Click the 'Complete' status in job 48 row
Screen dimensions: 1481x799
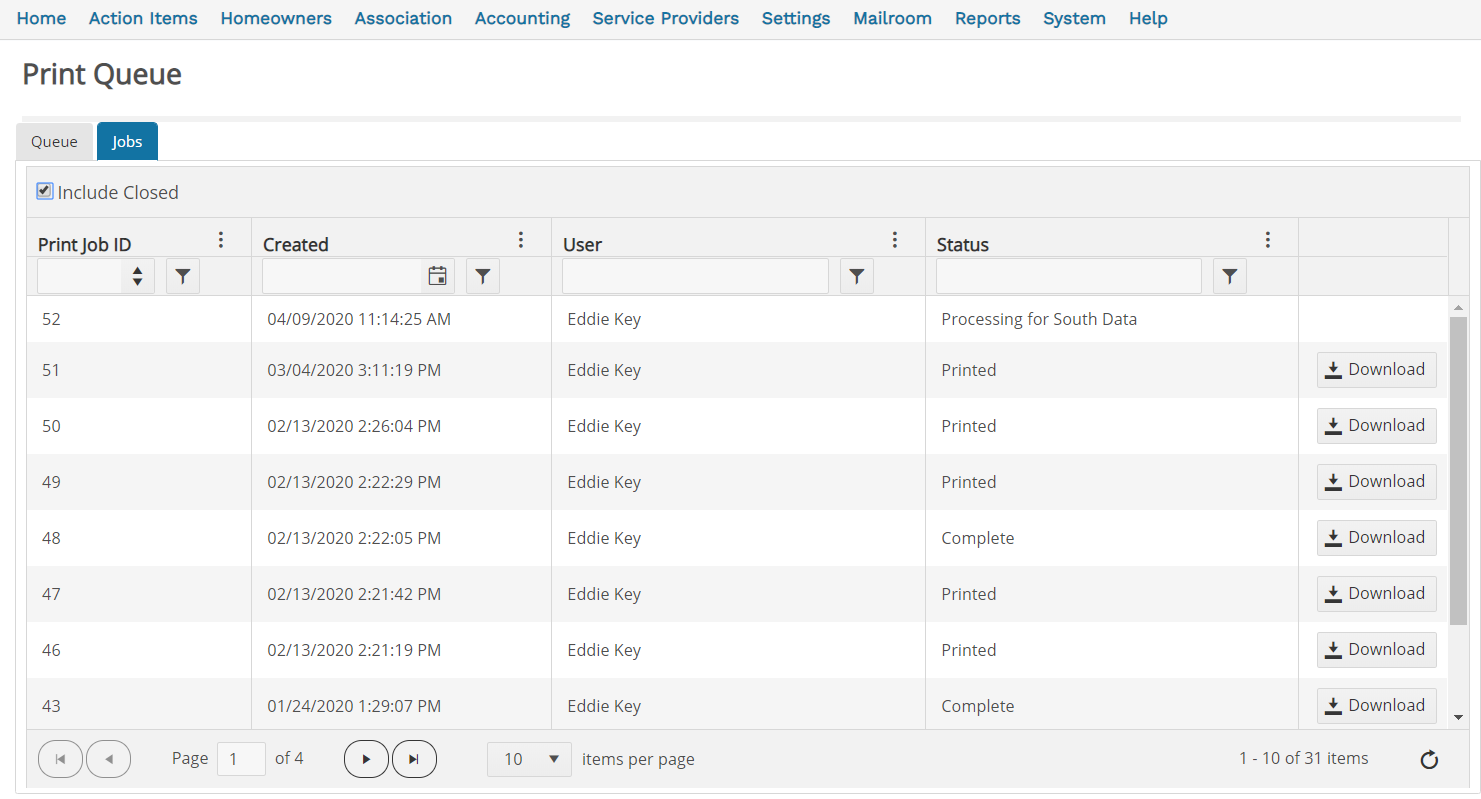coord(977,538)
